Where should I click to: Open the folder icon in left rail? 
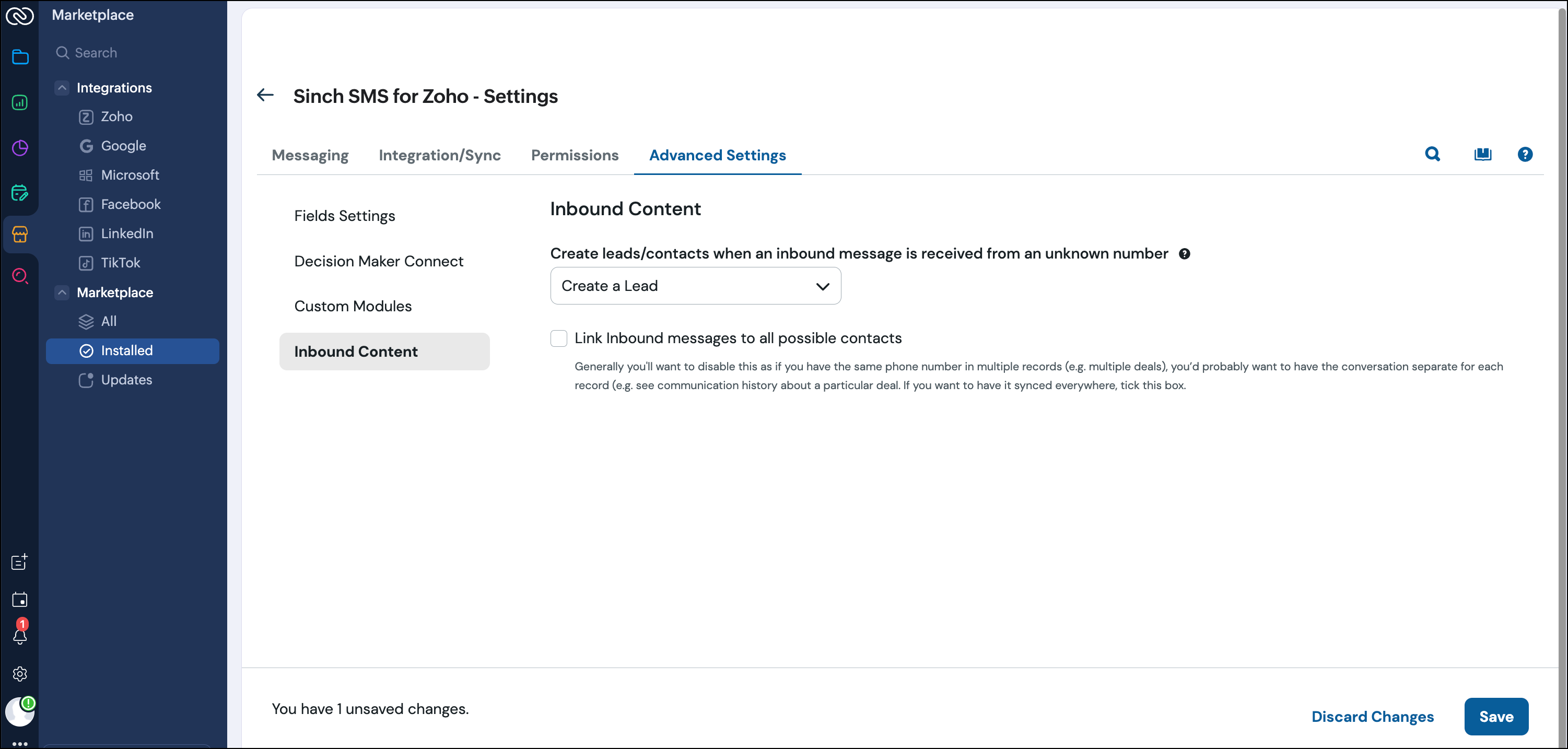click(20, 57)
